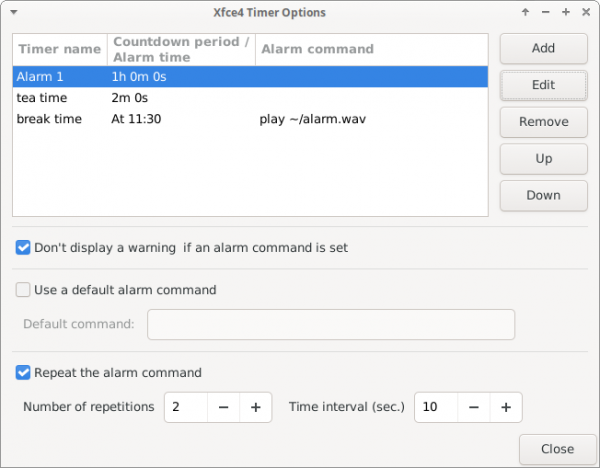Maximize the Timer Options window

point(566,12)
